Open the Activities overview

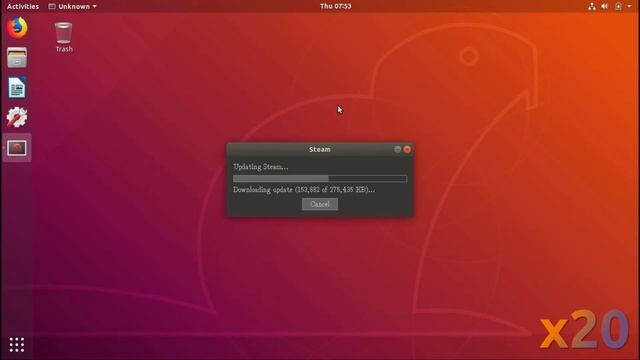point(23,6)
